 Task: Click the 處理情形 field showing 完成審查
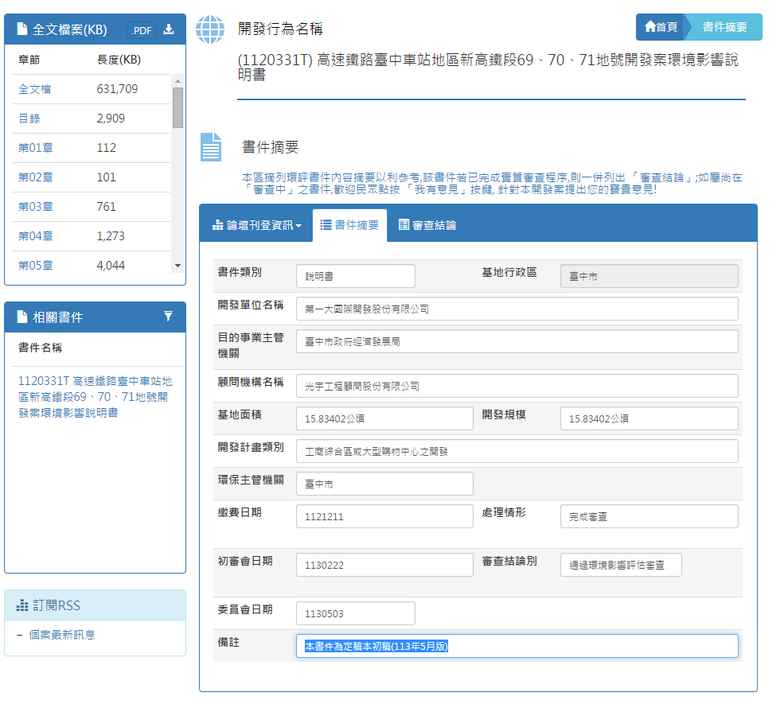[649, 516]
